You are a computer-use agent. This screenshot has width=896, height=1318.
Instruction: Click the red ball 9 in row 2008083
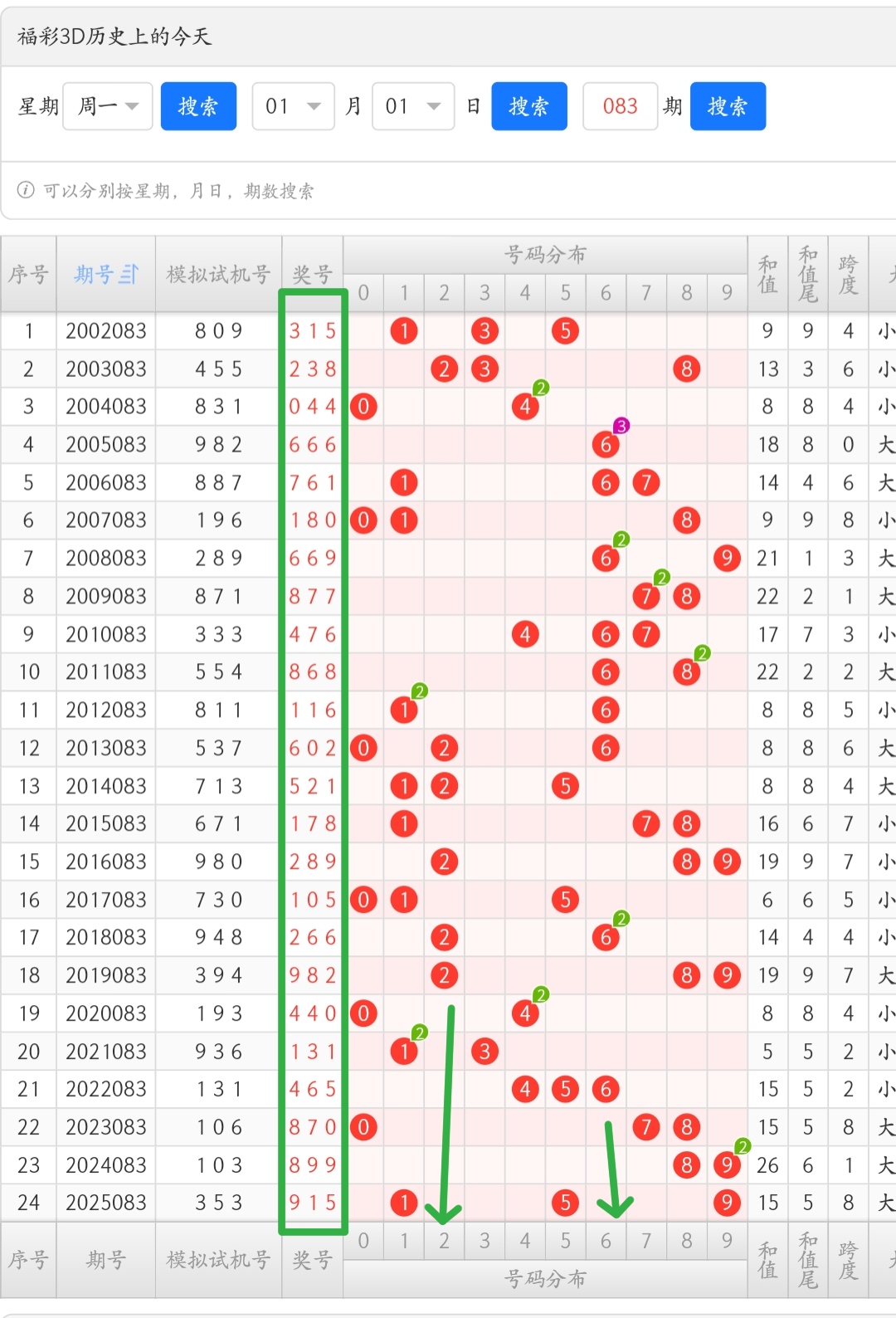pyautogui.click(x=727, y=559)
